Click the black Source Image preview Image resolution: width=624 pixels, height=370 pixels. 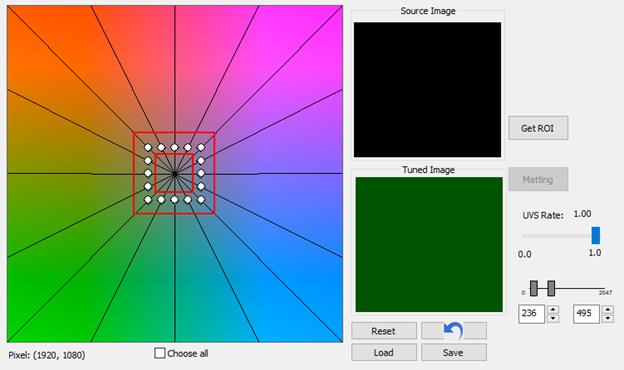point(428,90)
